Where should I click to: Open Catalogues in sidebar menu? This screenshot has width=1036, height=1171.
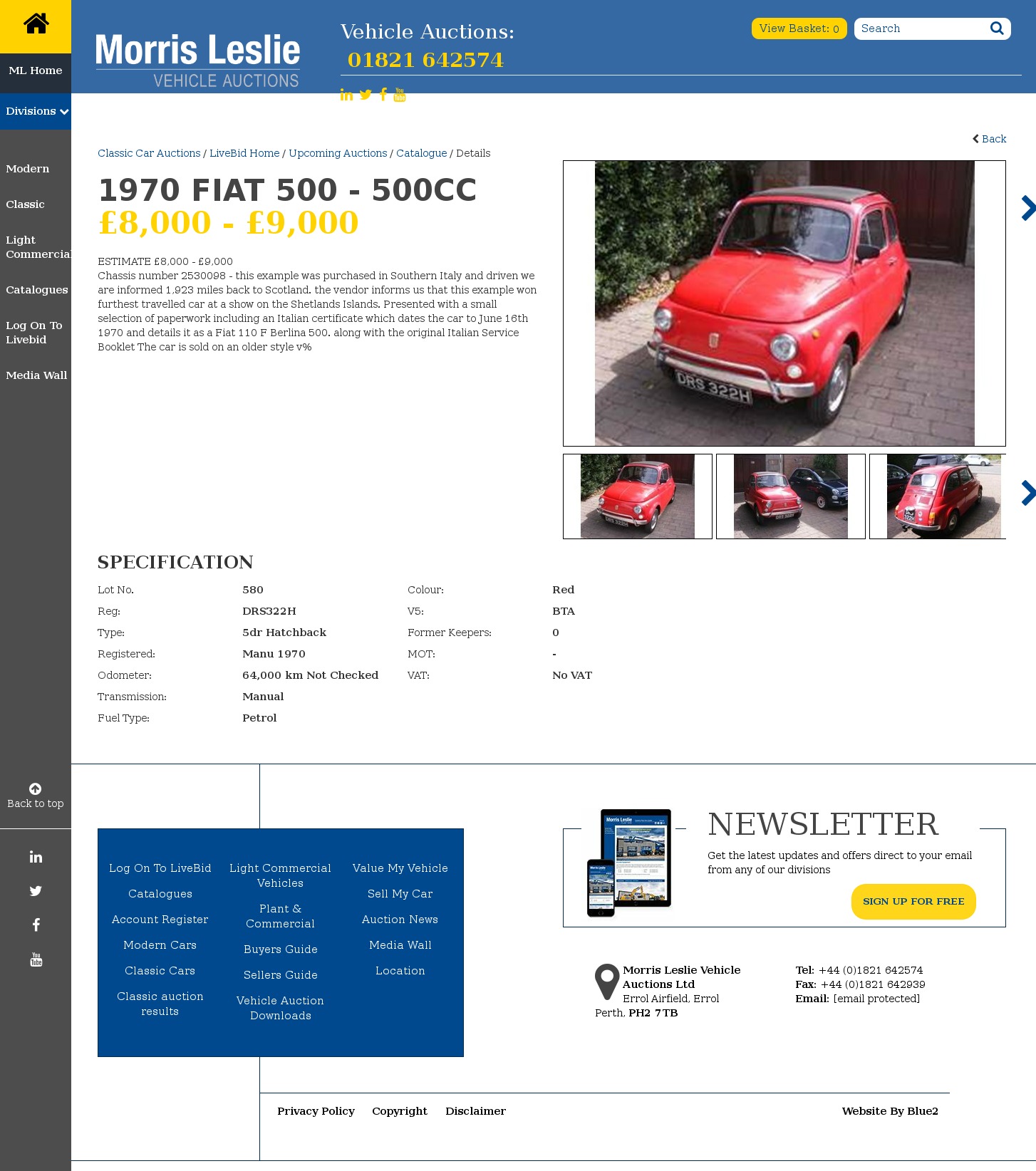(37, 290)
